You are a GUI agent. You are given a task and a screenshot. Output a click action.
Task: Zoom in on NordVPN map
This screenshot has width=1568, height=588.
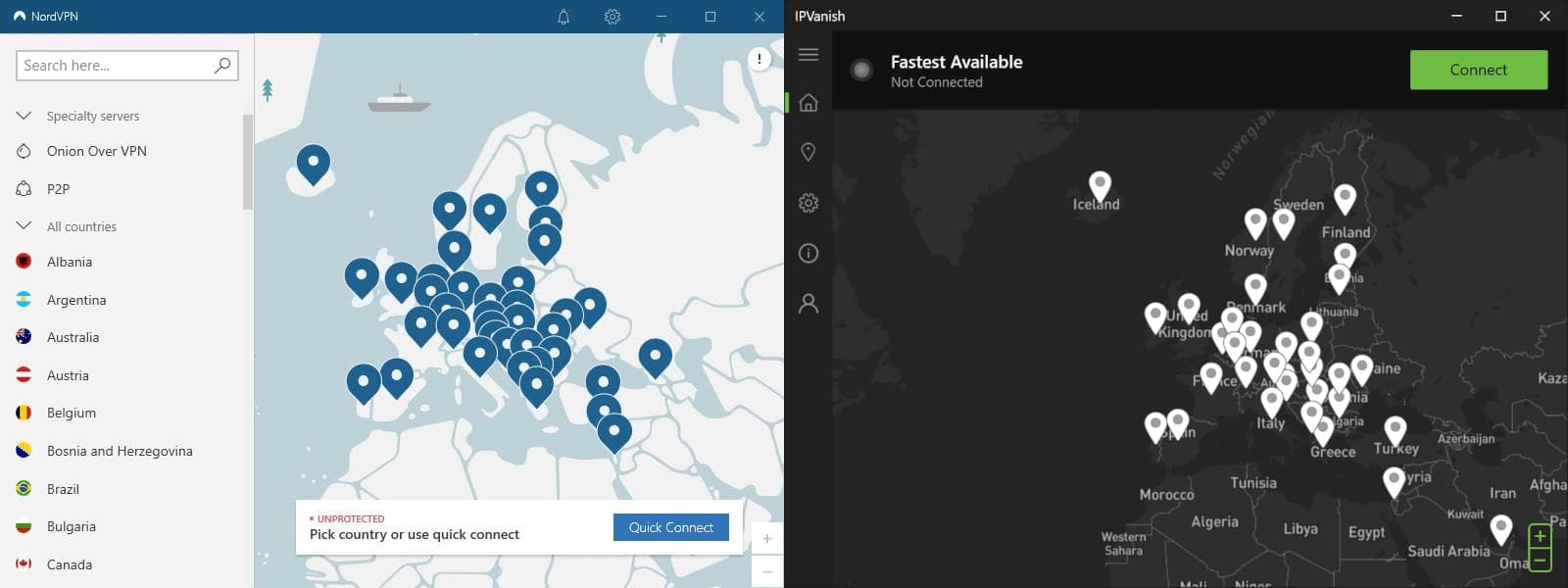767,538
